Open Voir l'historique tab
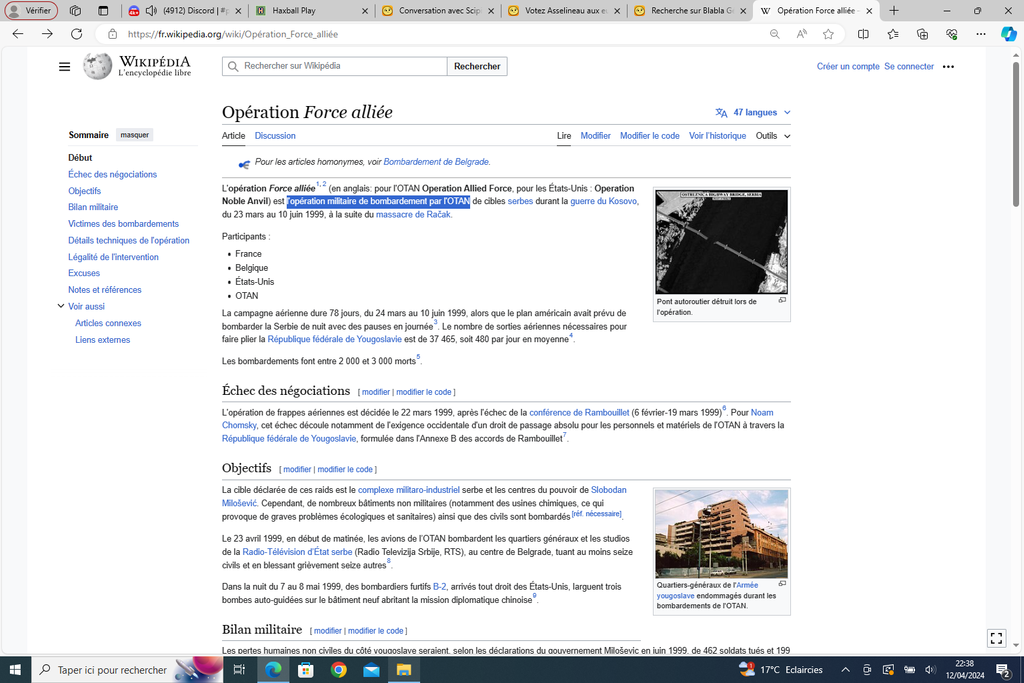Image resolution: width=1024 pixels, height=683 pixels. [717, 136]
